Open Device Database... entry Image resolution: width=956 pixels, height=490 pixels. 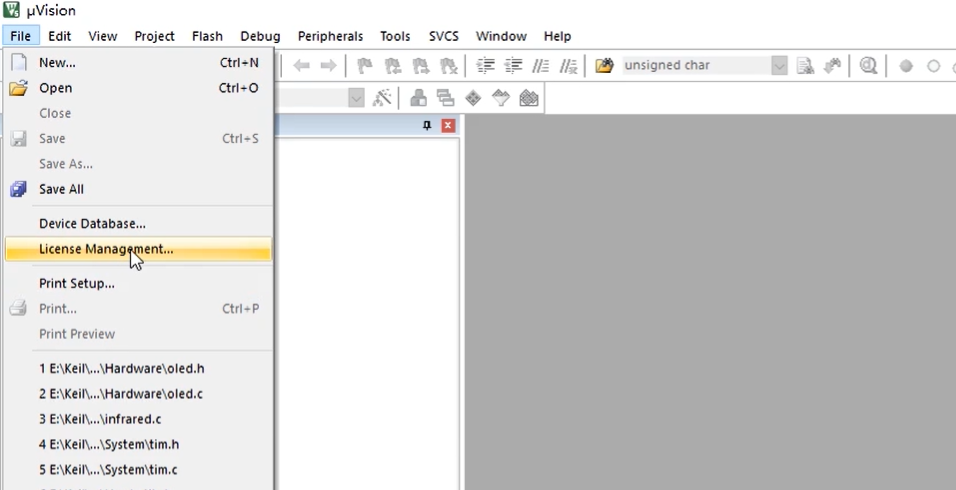click(138, 224)
